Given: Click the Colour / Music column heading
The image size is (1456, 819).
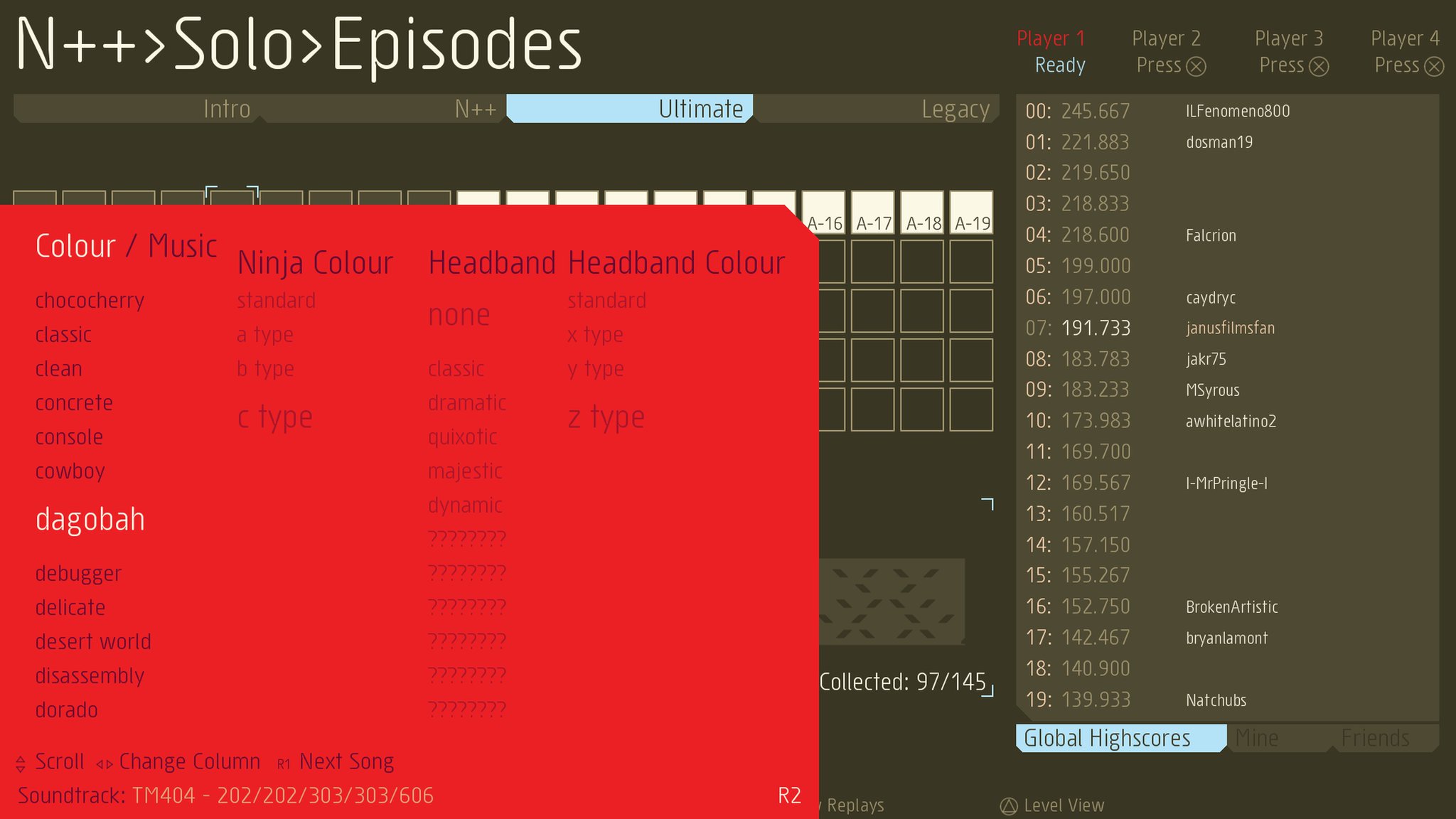Looking at the screenshot, I should point(126,247).
